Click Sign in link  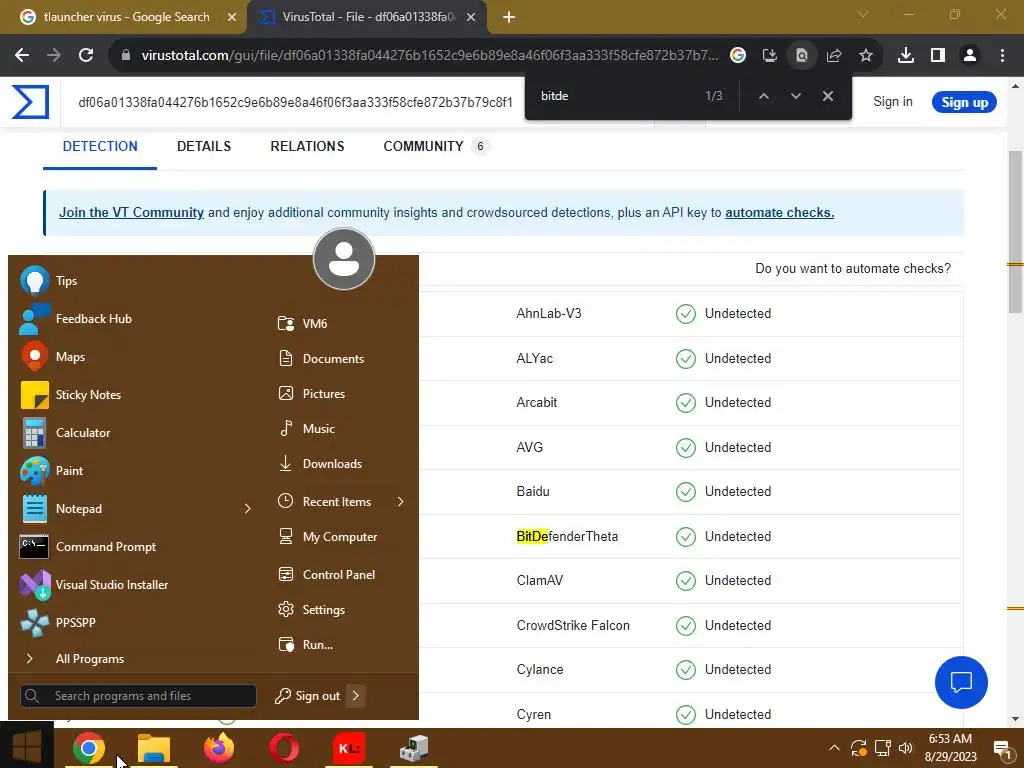click(893, 102)
